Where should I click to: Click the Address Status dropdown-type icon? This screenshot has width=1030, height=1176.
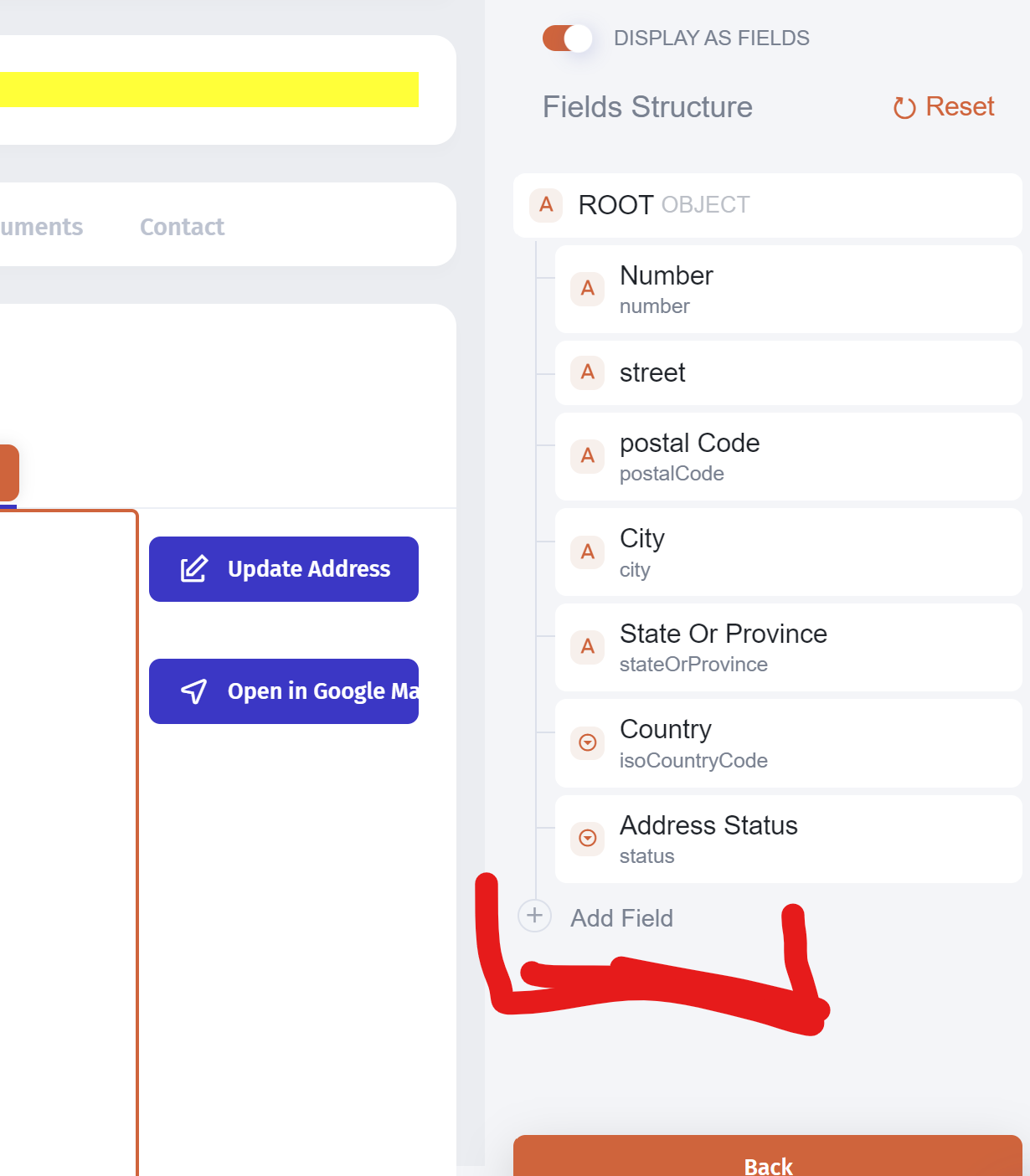588,838
